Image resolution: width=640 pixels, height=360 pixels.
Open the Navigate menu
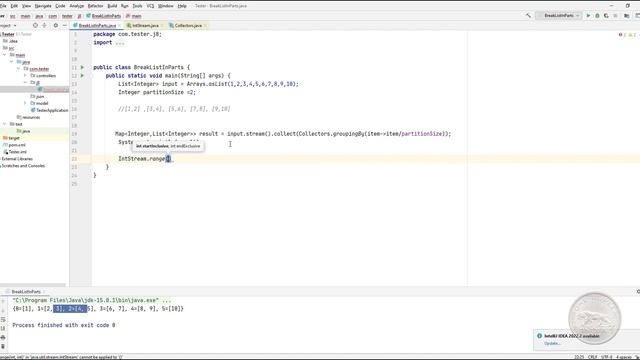click(43, 6)
